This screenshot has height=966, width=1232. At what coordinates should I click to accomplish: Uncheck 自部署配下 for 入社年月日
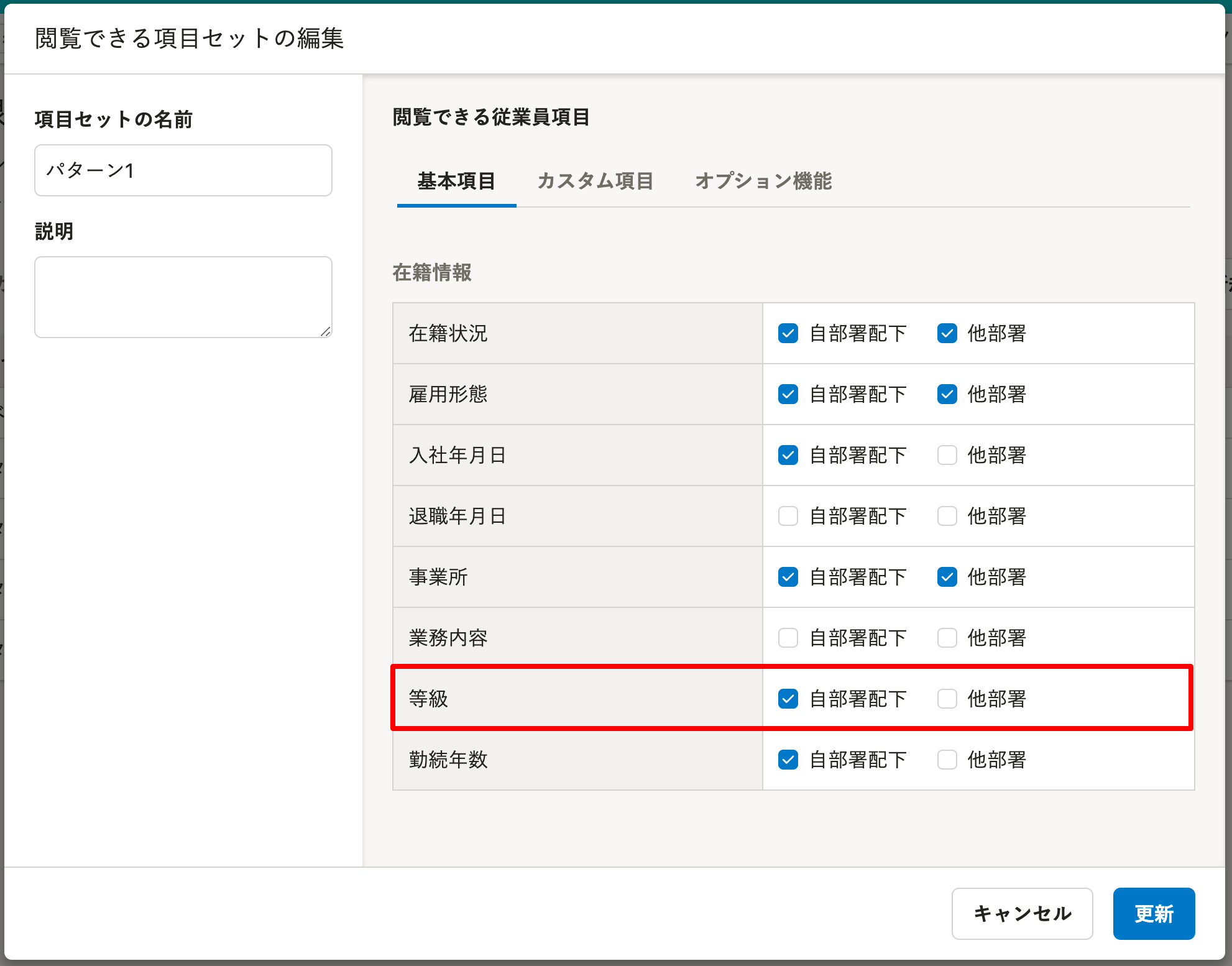pyautogui.click(x=788, y=455)
